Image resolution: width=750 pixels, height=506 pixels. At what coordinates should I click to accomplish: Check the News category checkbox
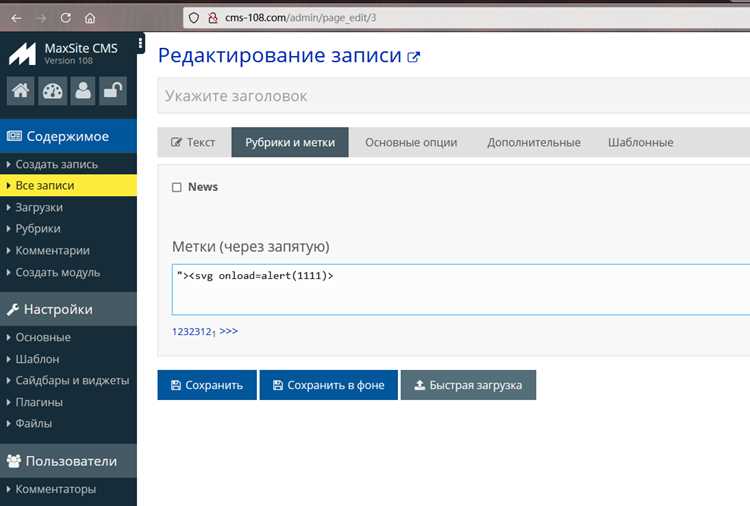[176, 187]
